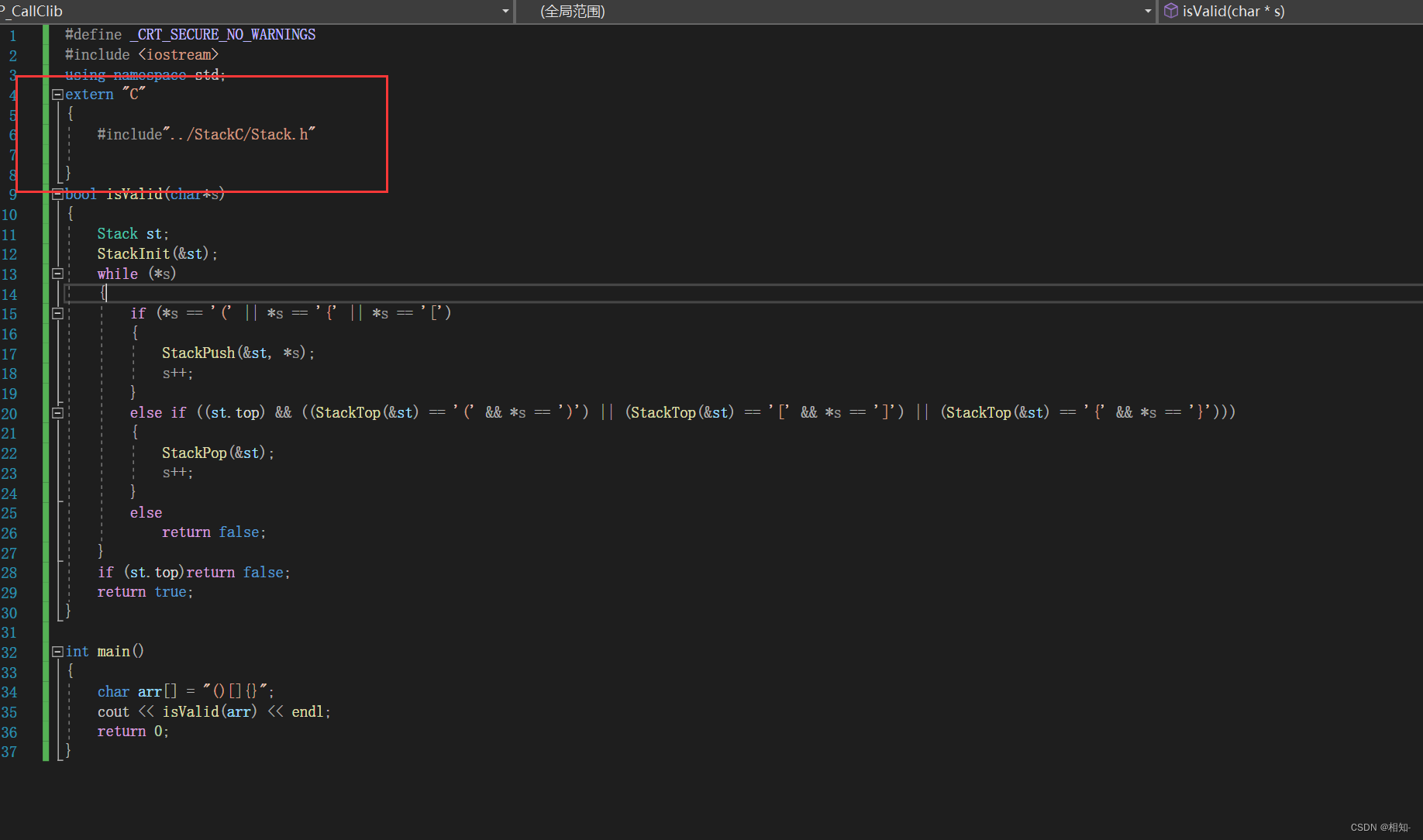The width and height of the screenshot is (1423, 840).
Task: Collapse the if (*s == '(' block
Action: click(x=57, y=314)
